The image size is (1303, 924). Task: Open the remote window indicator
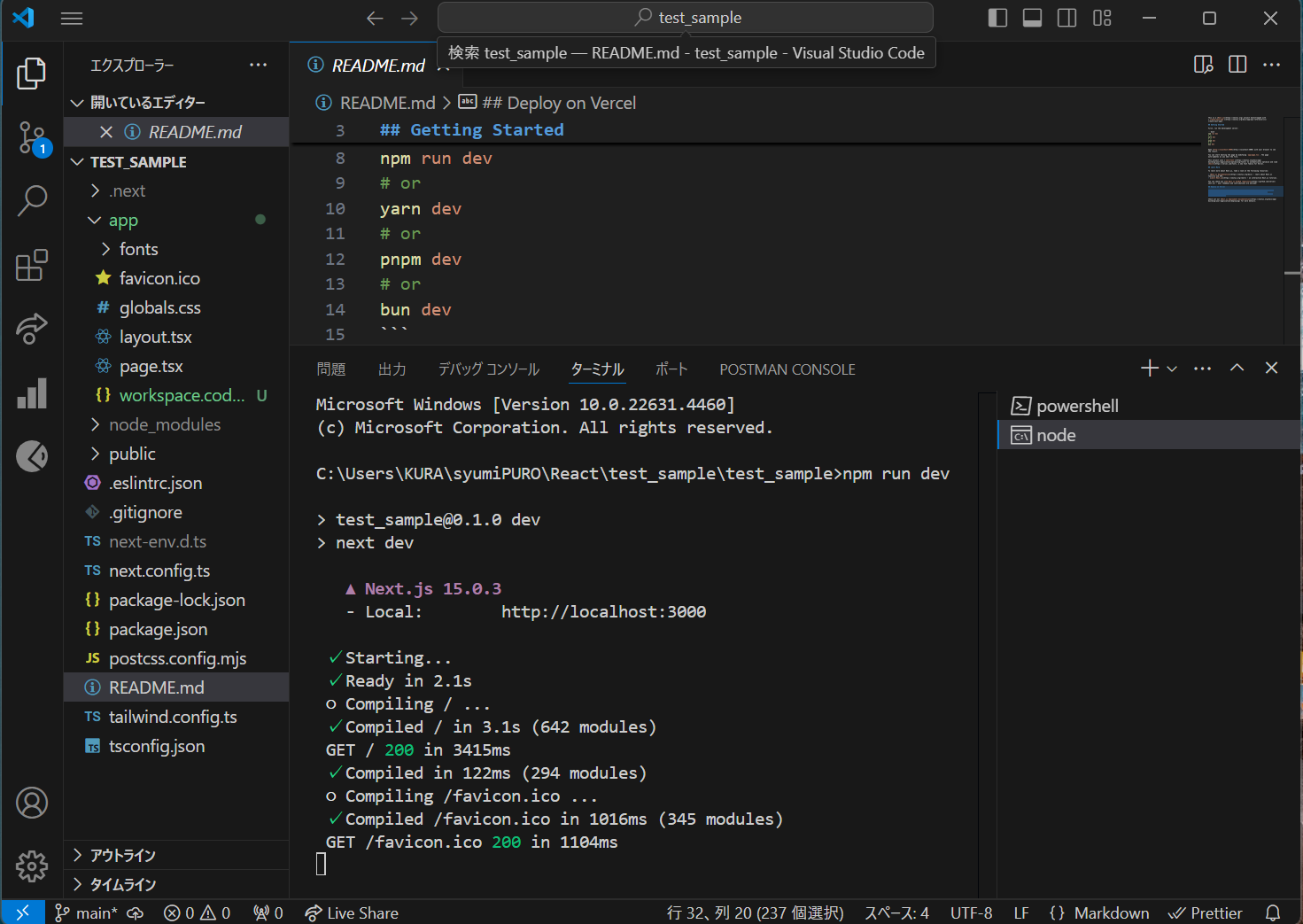[23, 912]
